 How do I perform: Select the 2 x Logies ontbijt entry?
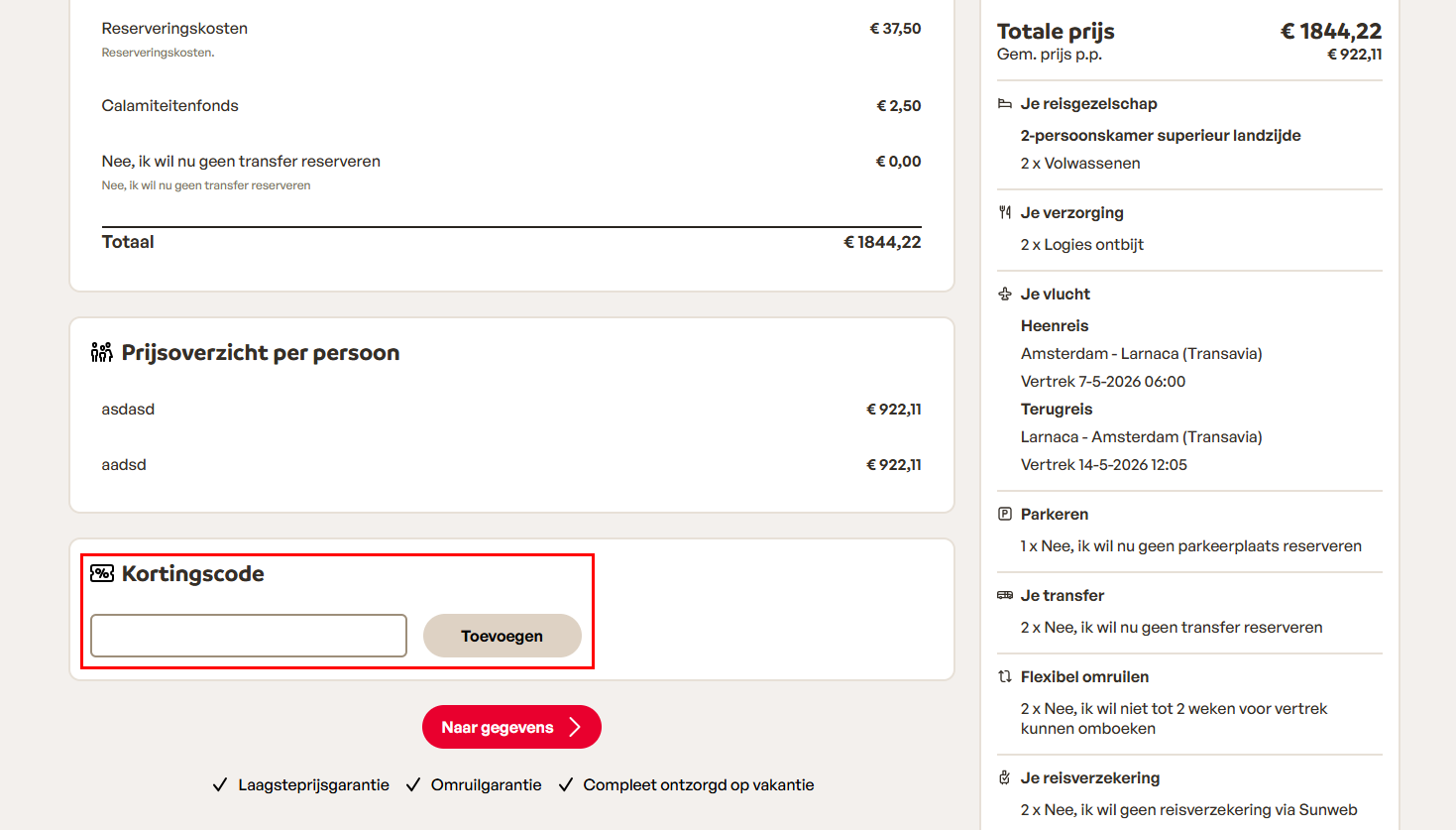coord(1082,244)
